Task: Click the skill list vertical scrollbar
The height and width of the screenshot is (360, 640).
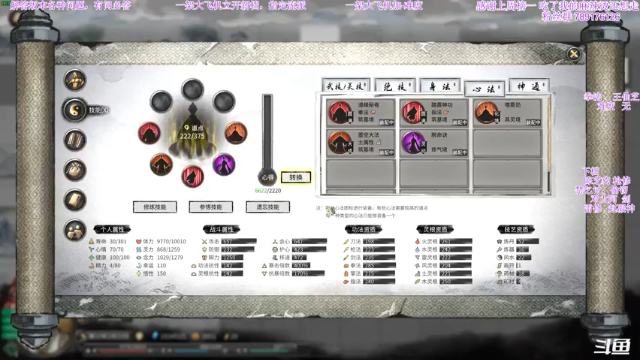Action: pos(549,143)
